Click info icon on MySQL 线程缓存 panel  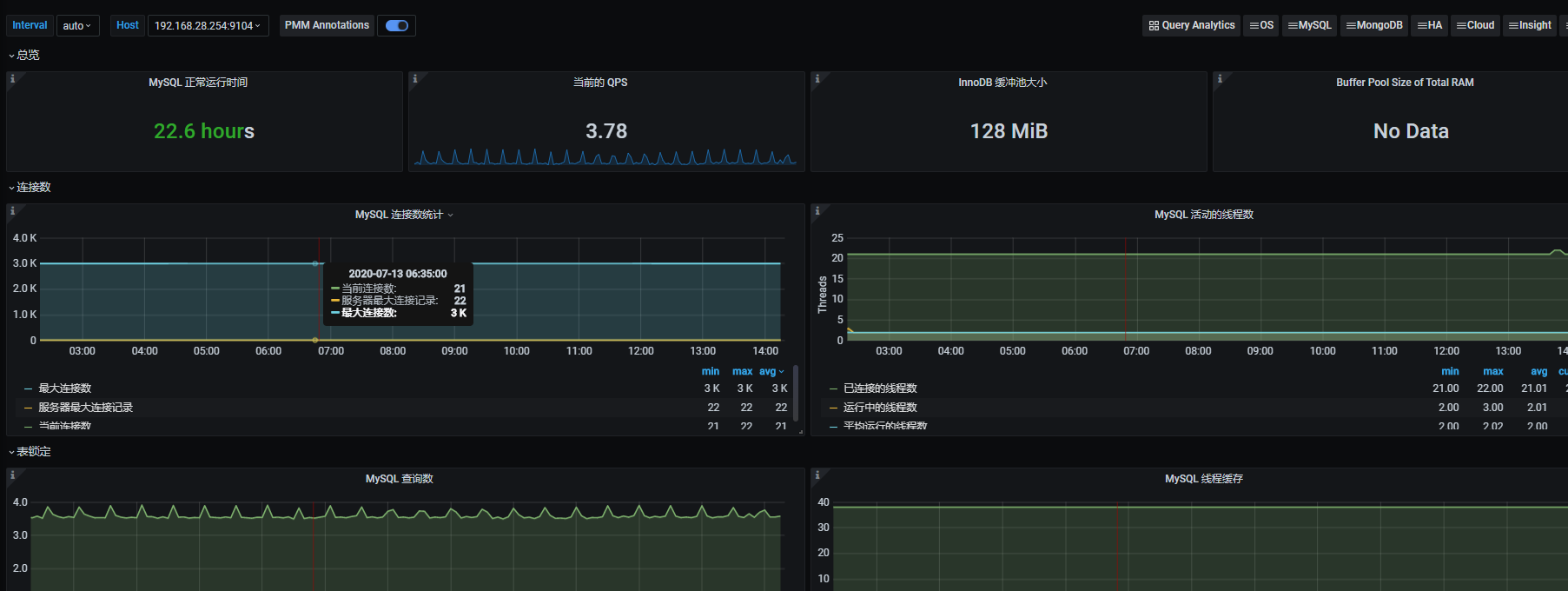tap(817, 475)
